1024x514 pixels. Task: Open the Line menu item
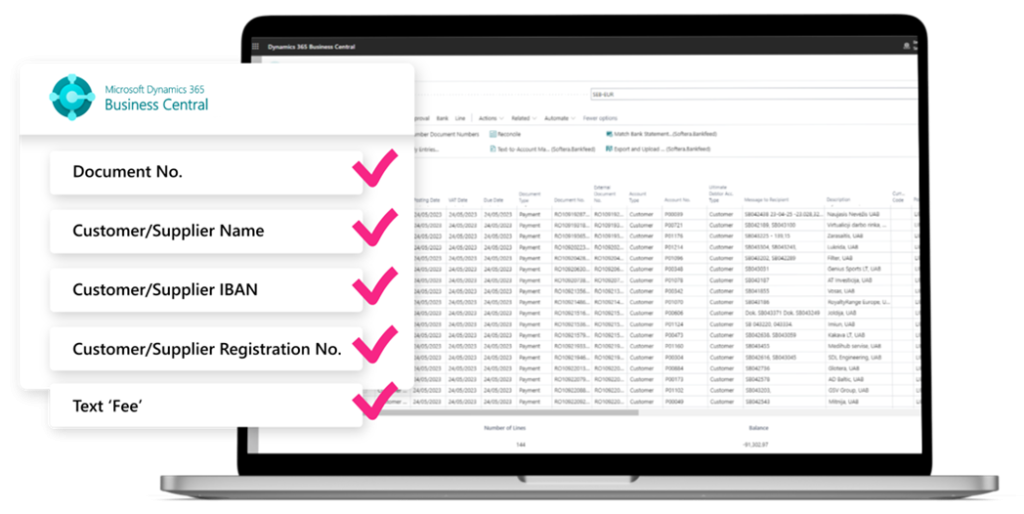(460, 118)
